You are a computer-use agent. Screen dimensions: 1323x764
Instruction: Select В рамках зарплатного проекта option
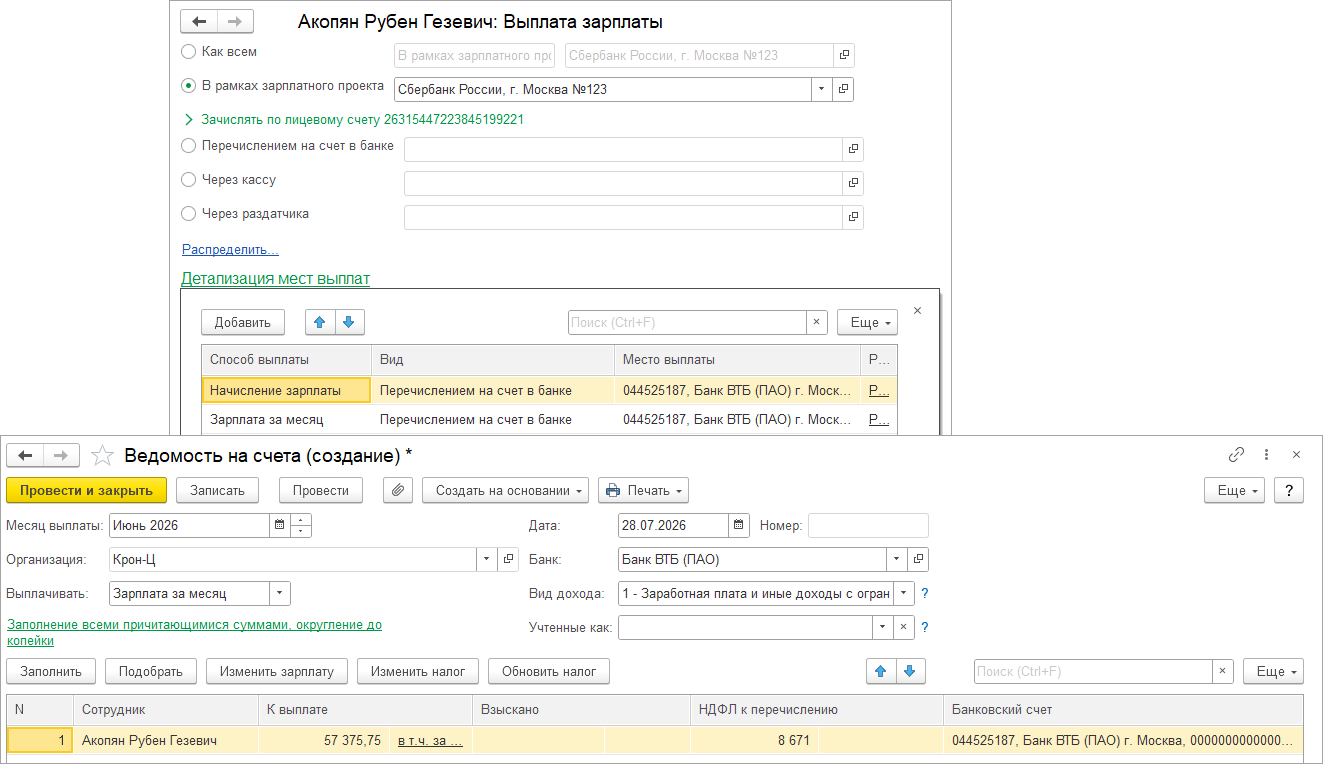pyautogui.click(x=188, y=86)
